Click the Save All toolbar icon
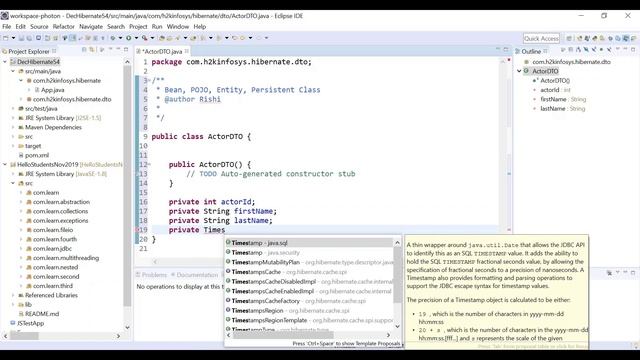640x360 pixels. [29, 38]
